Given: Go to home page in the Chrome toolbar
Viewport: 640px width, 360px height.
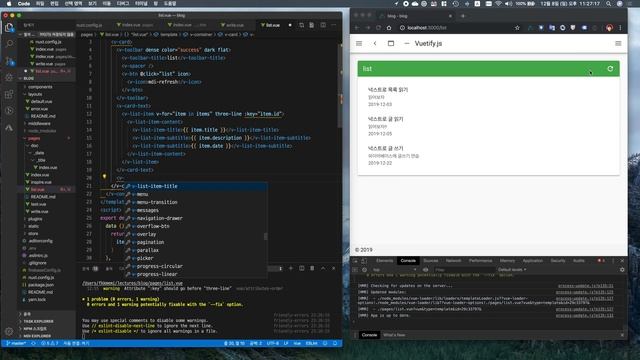Looking at the screenshot, I should [389, 28].
